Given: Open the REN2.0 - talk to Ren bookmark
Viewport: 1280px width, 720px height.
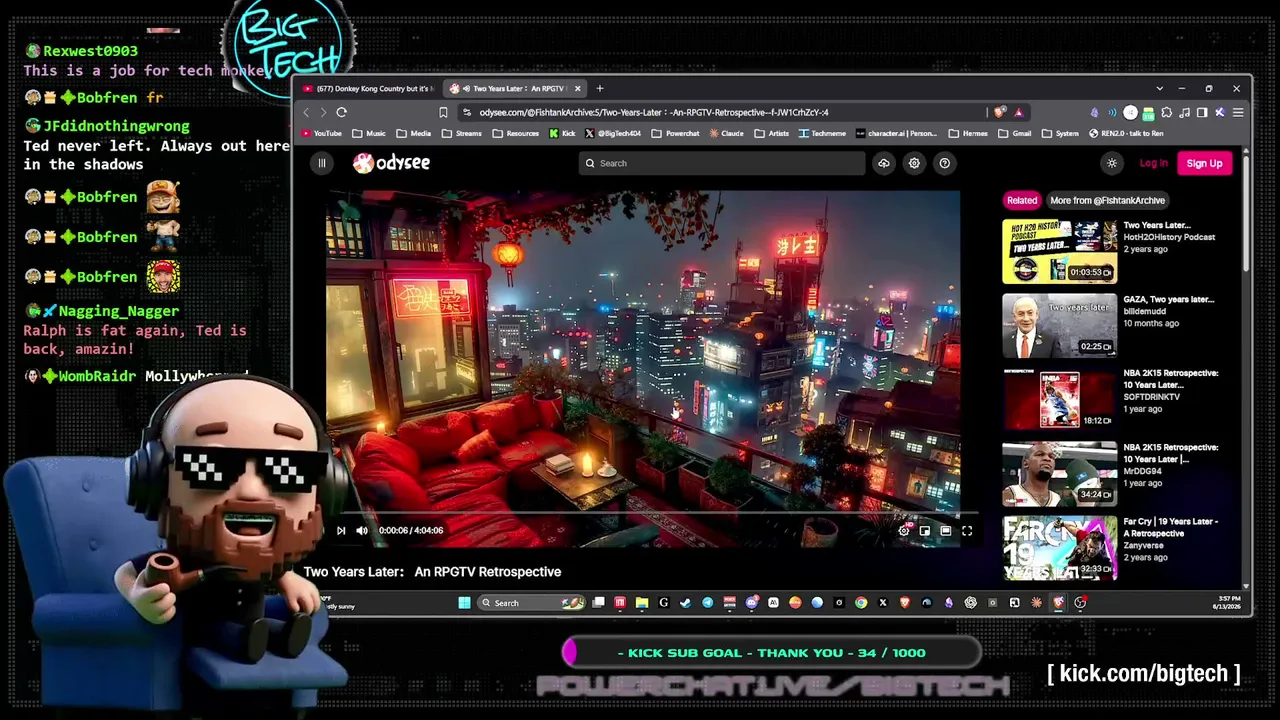Looking at the screenshot, I should click(x=1126, y=133).
